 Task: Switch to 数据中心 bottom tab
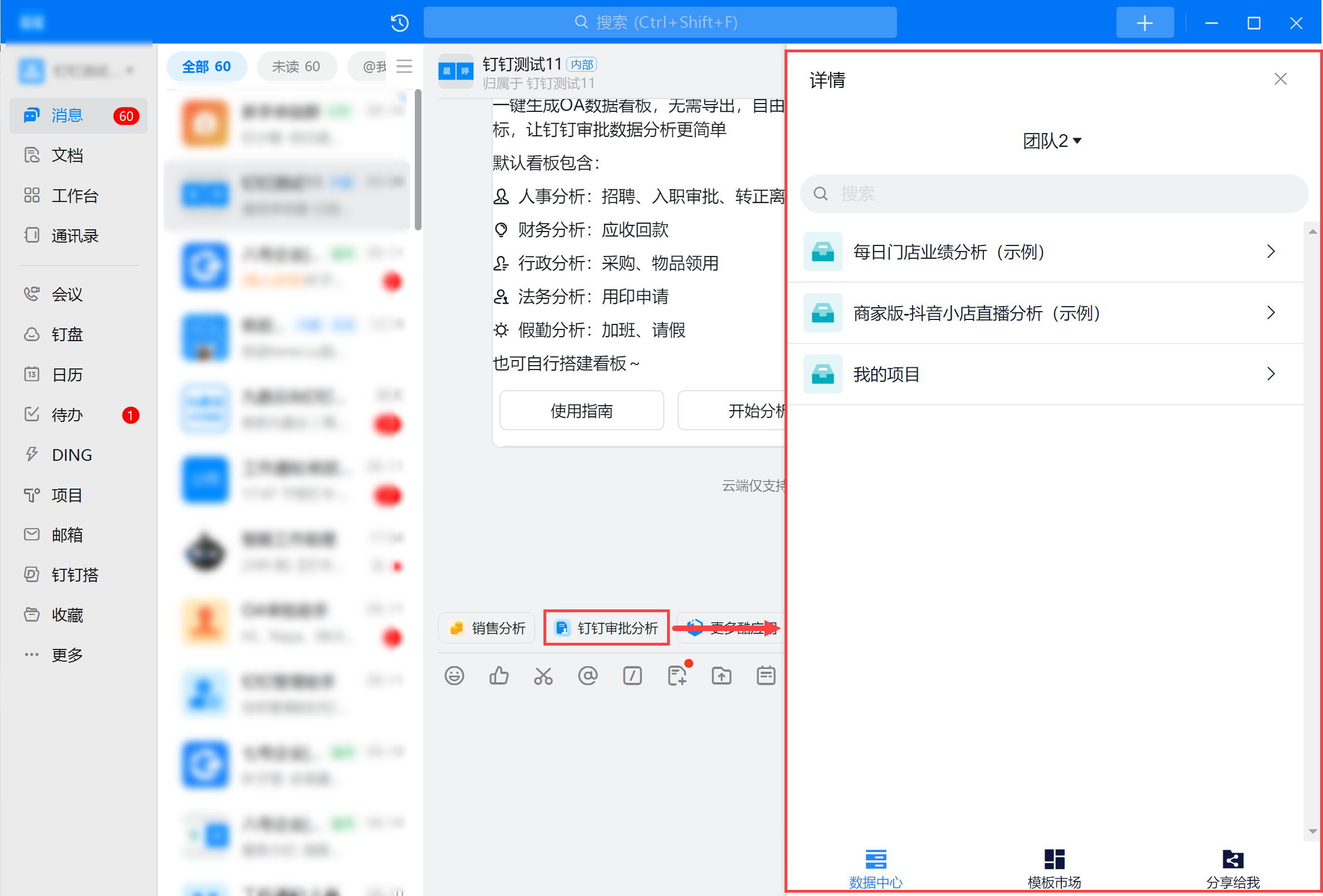click(875, 869)
